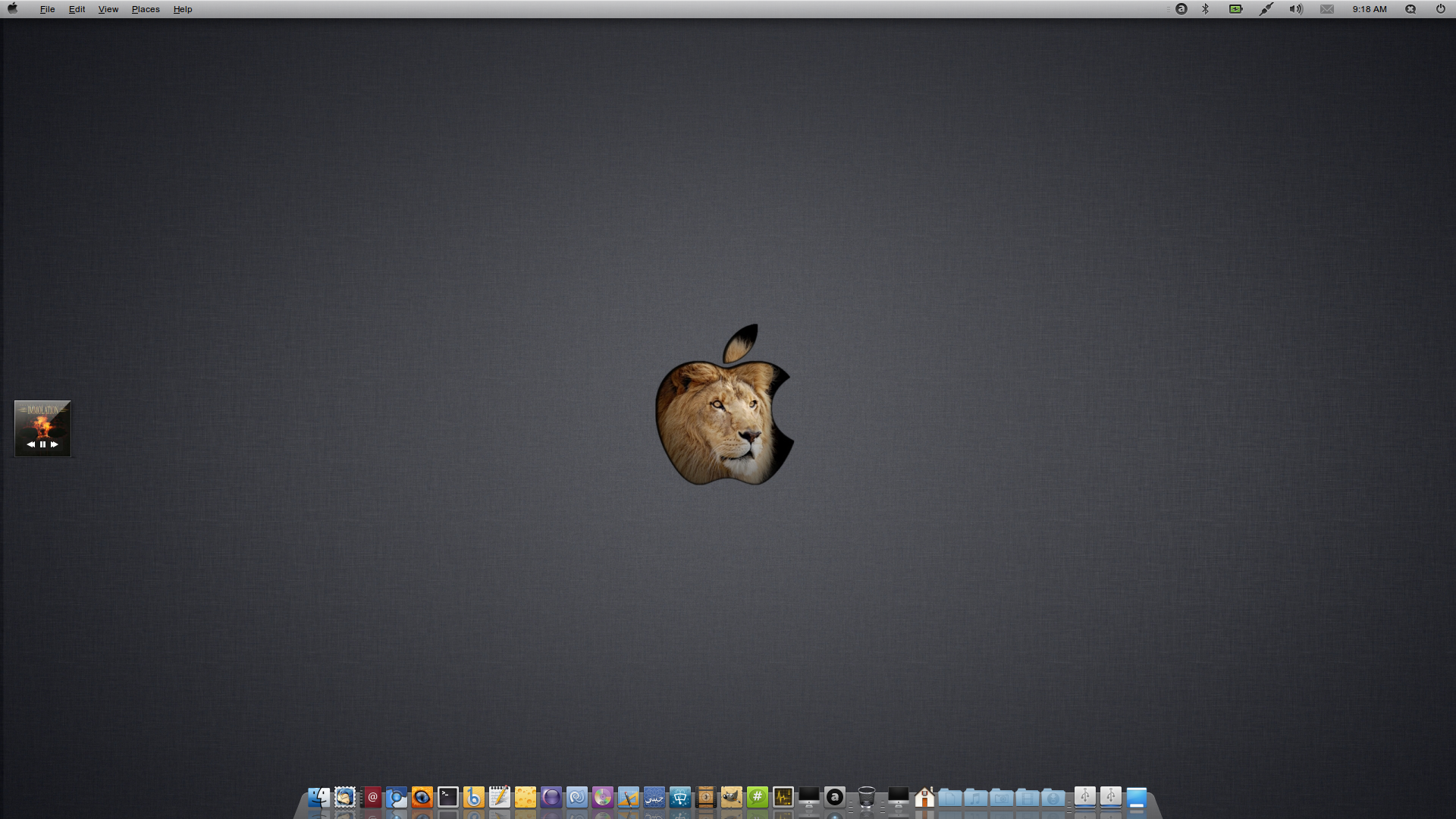Open the orange eye icon app
Image resolution: width=1456 pixels, height=819 pixels.
[x=422, y=798]
